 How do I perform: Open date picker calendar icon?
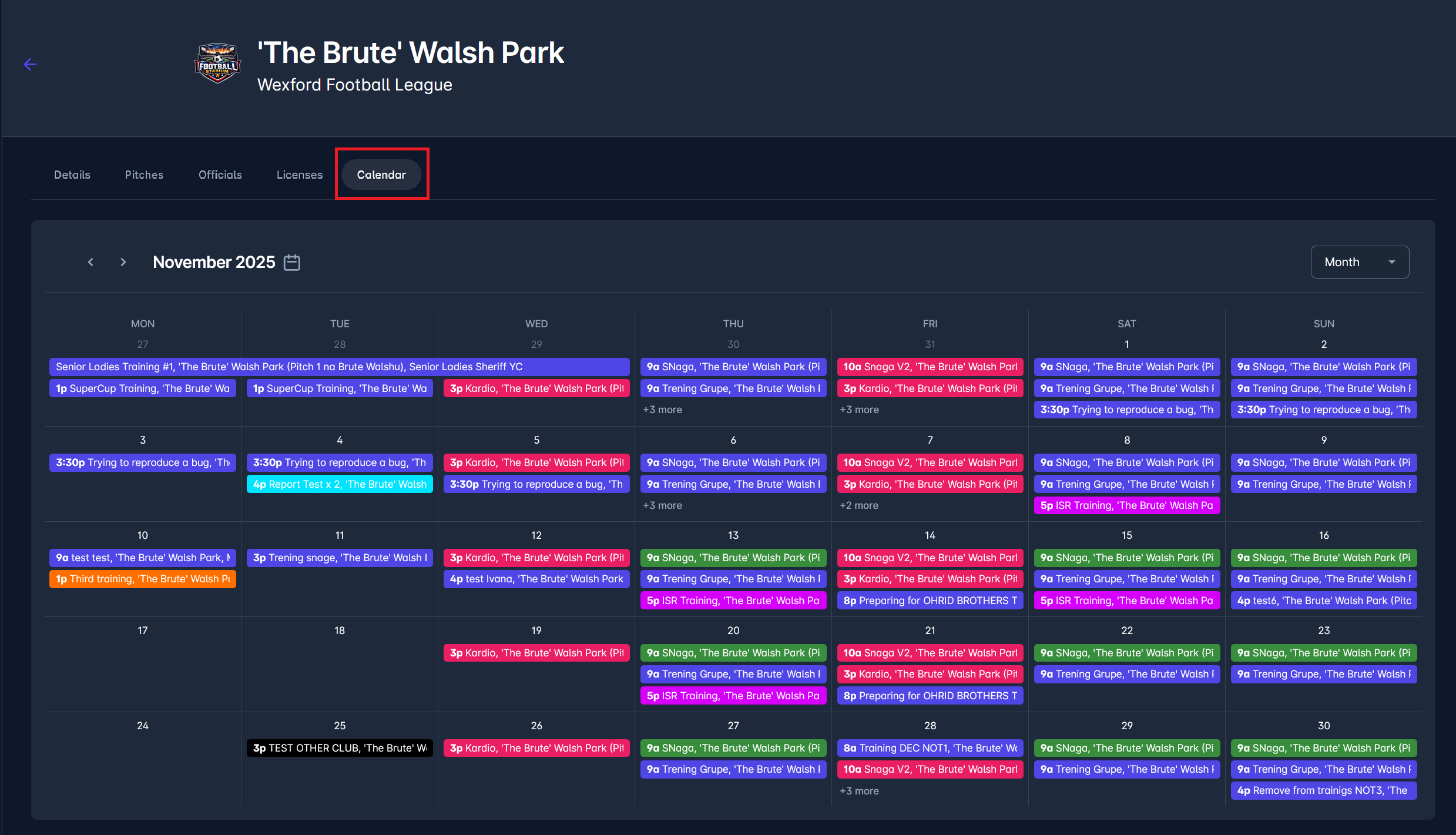click(292, 262)
